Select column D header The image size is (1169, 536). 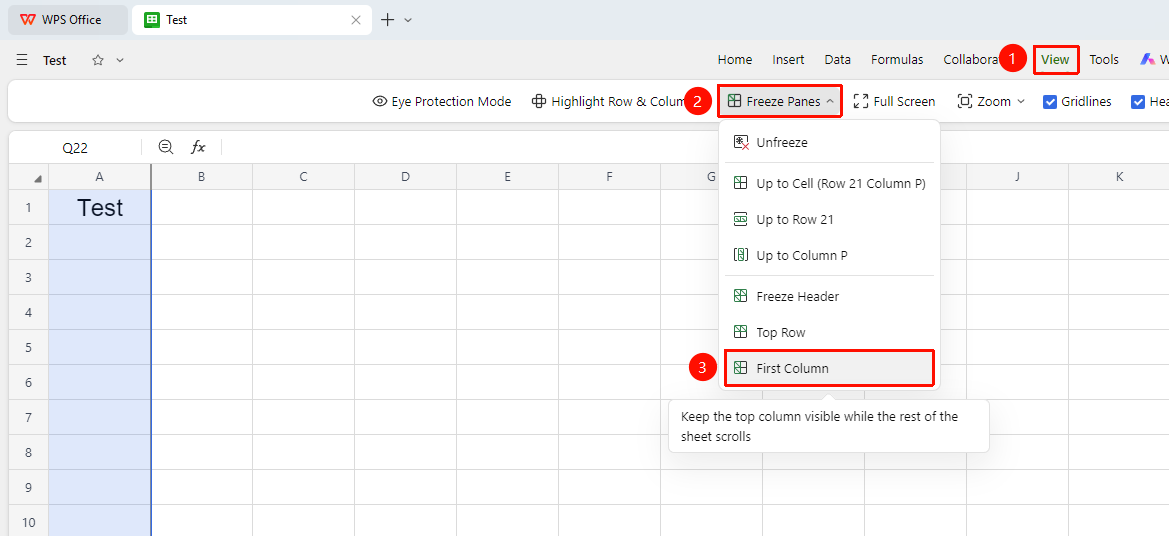[406, 177]
